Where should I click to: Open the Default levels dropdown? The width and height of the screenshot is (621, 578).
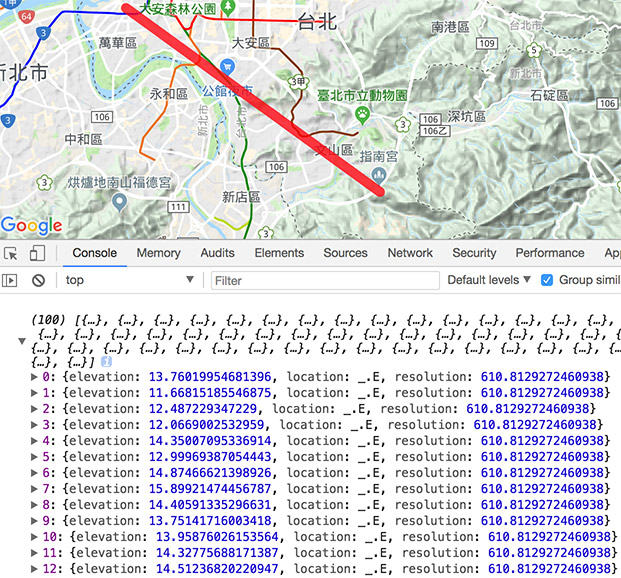point(488,280)
